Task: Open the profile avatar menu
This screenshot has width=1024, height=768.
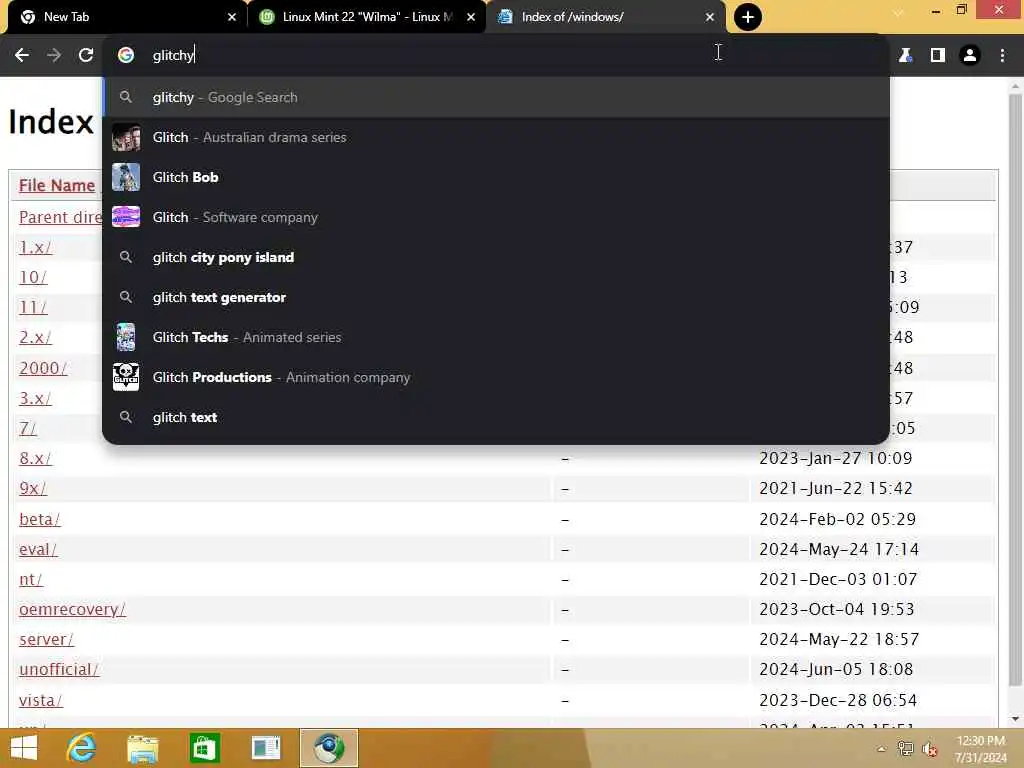Action: 970,56
